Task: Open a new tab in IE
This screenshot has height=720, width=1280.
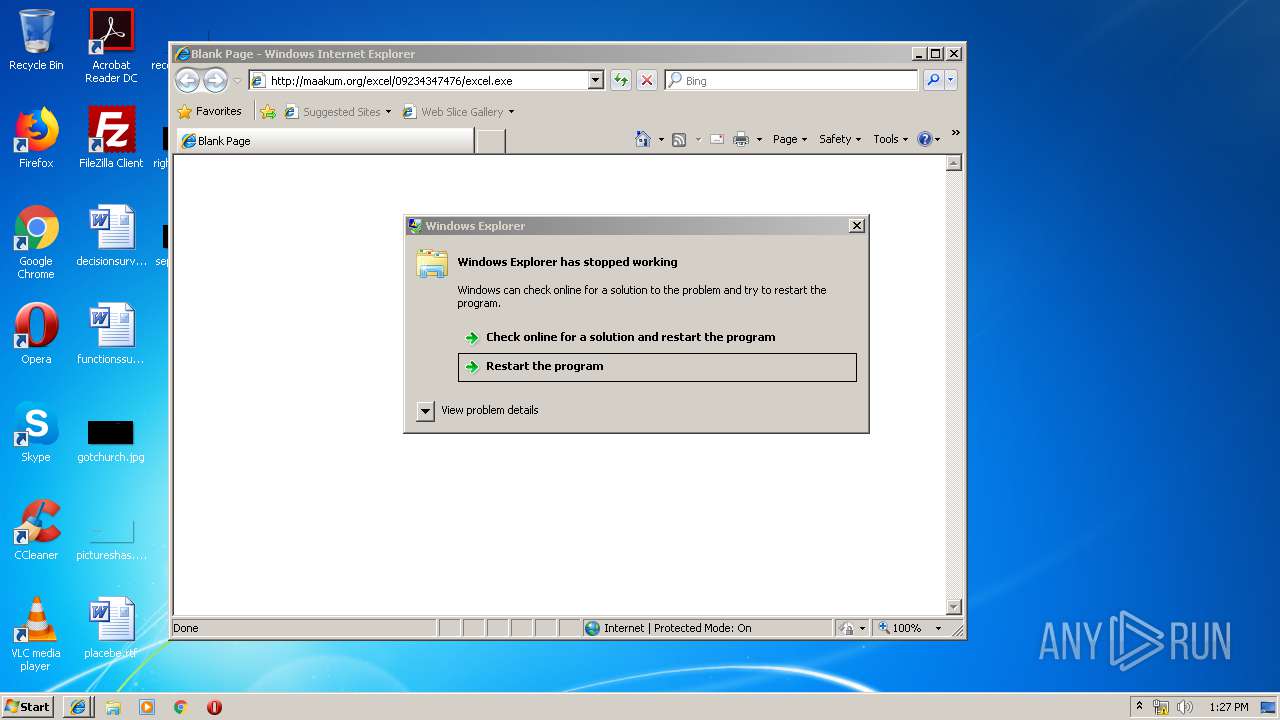Action: point(490,141)
